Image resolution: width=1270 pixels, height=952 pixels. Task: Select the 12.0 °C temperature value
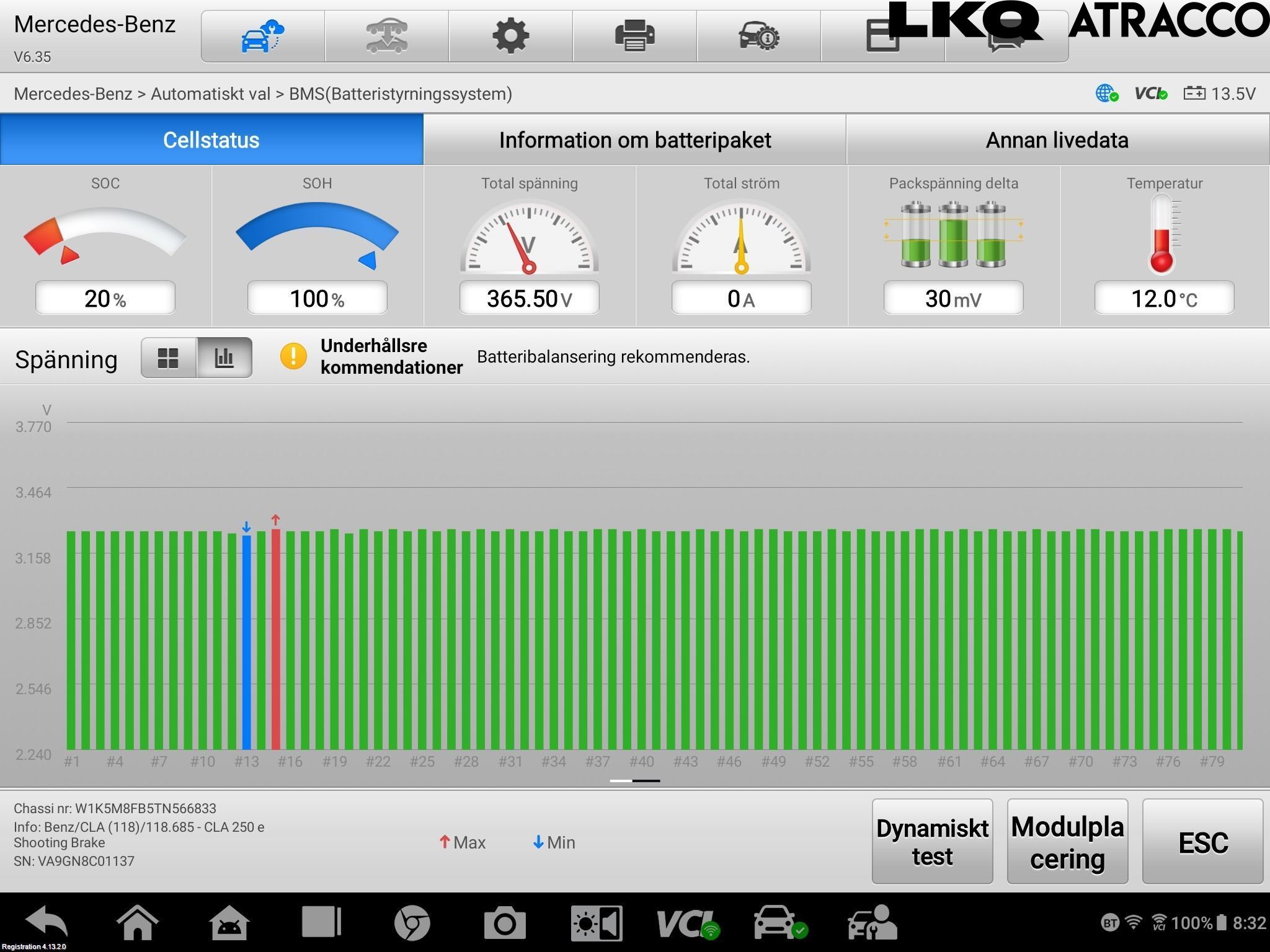pos(1164,298)
